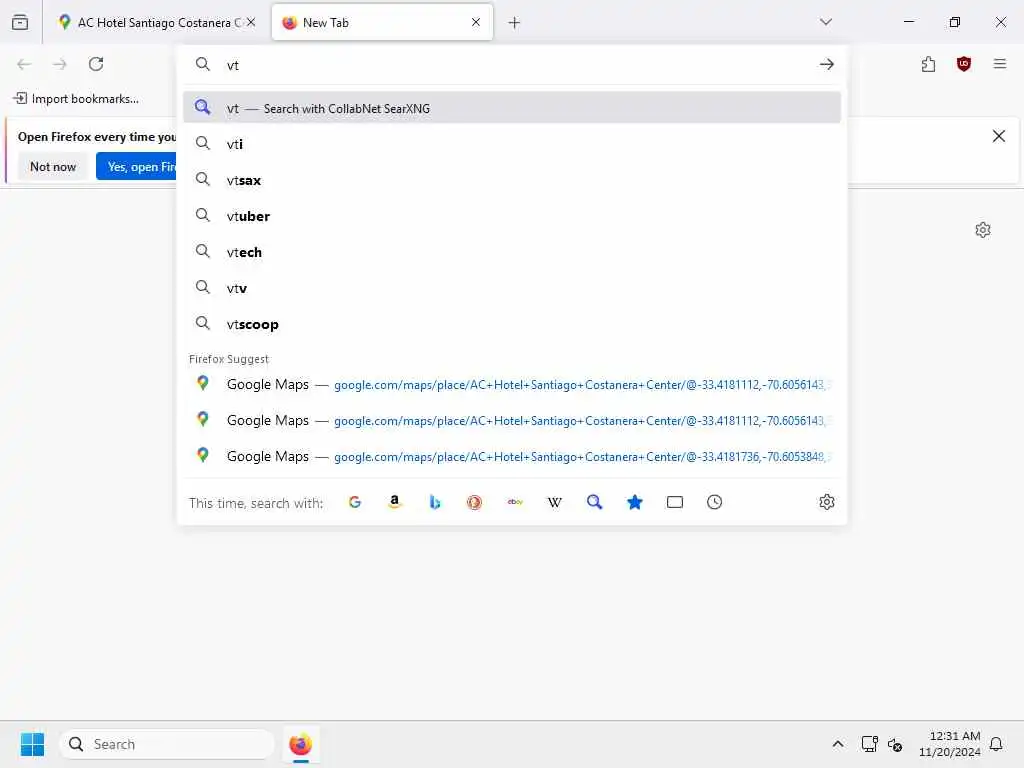This screenshot has height=768, width=1024.
Task: Select the New Tab tab
Action: coord(382,22)
